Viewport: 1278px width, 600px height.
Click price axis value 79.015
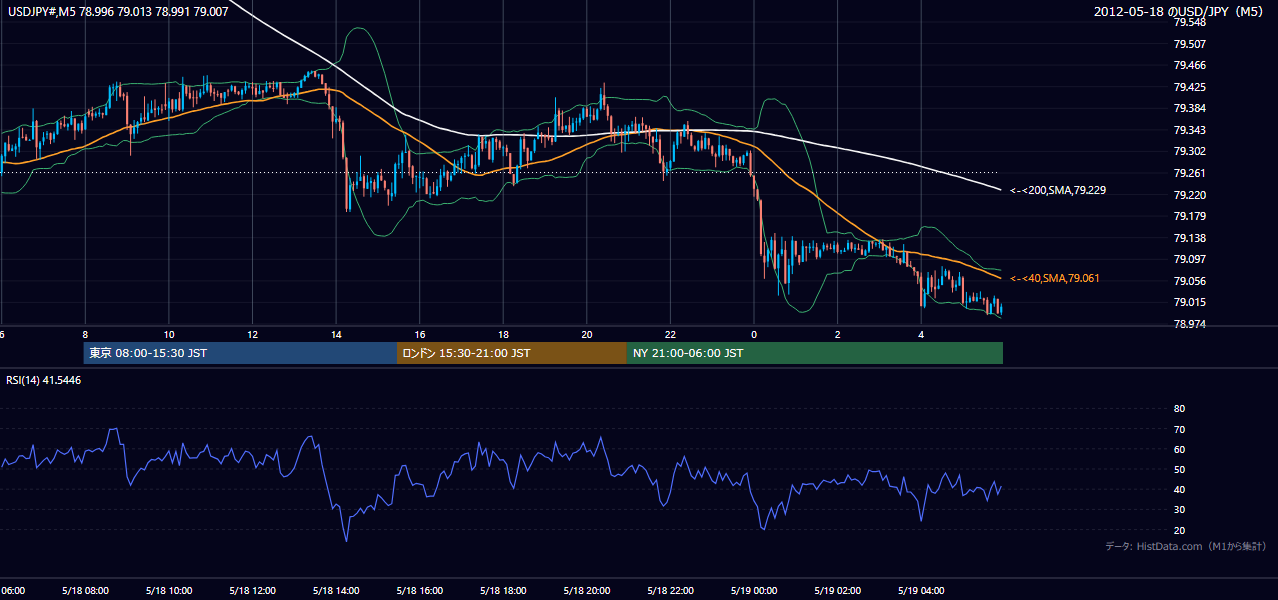1189,302
